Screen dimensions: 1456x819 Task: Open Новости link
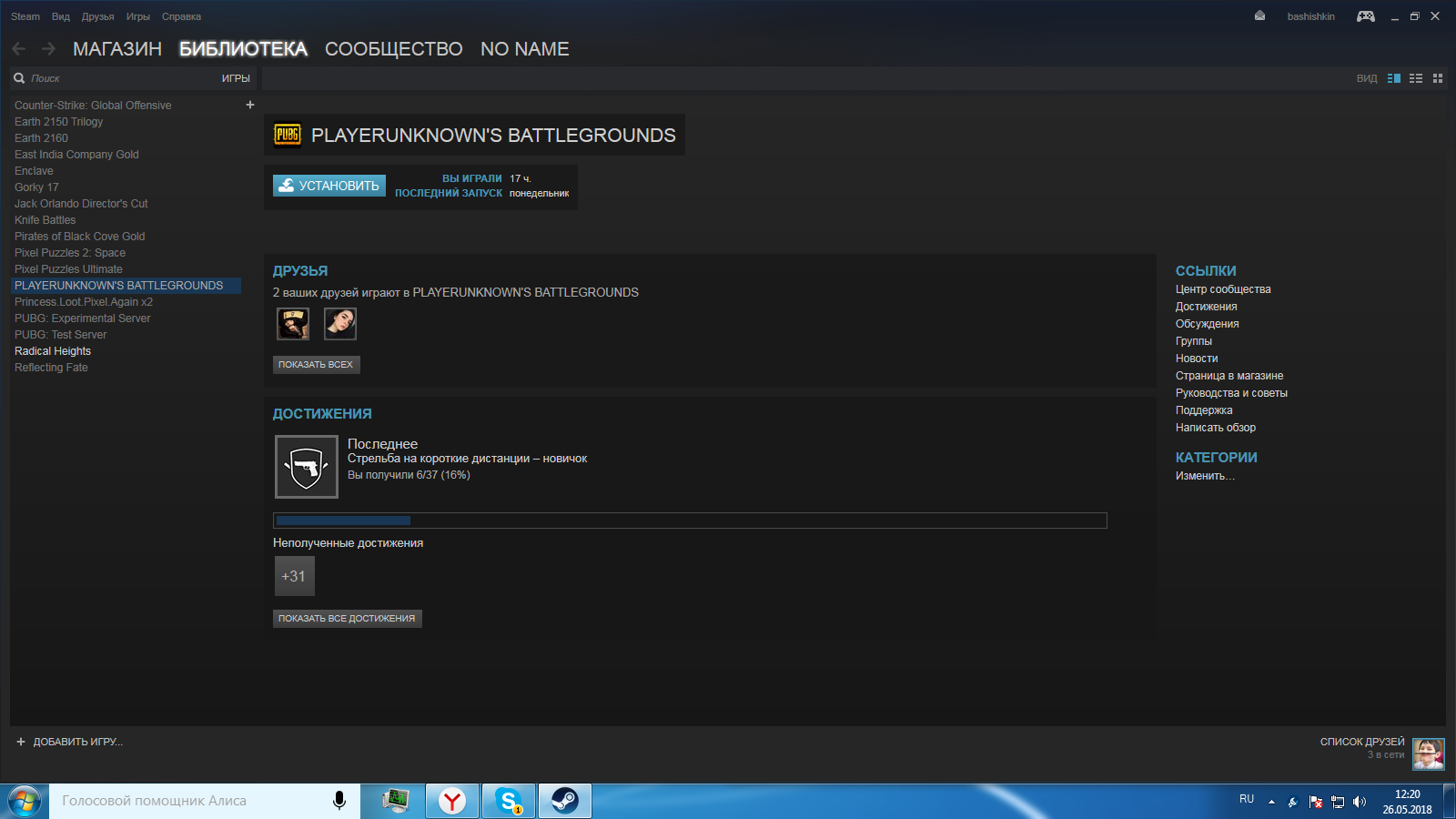tap(1197, 359)
